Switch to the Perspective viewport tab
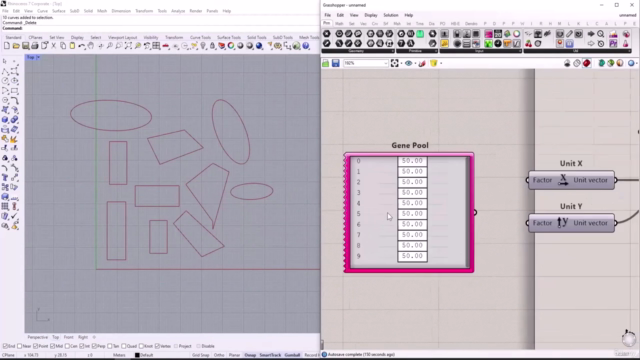Screen dimensions: 640x360 tap(38, 337)
